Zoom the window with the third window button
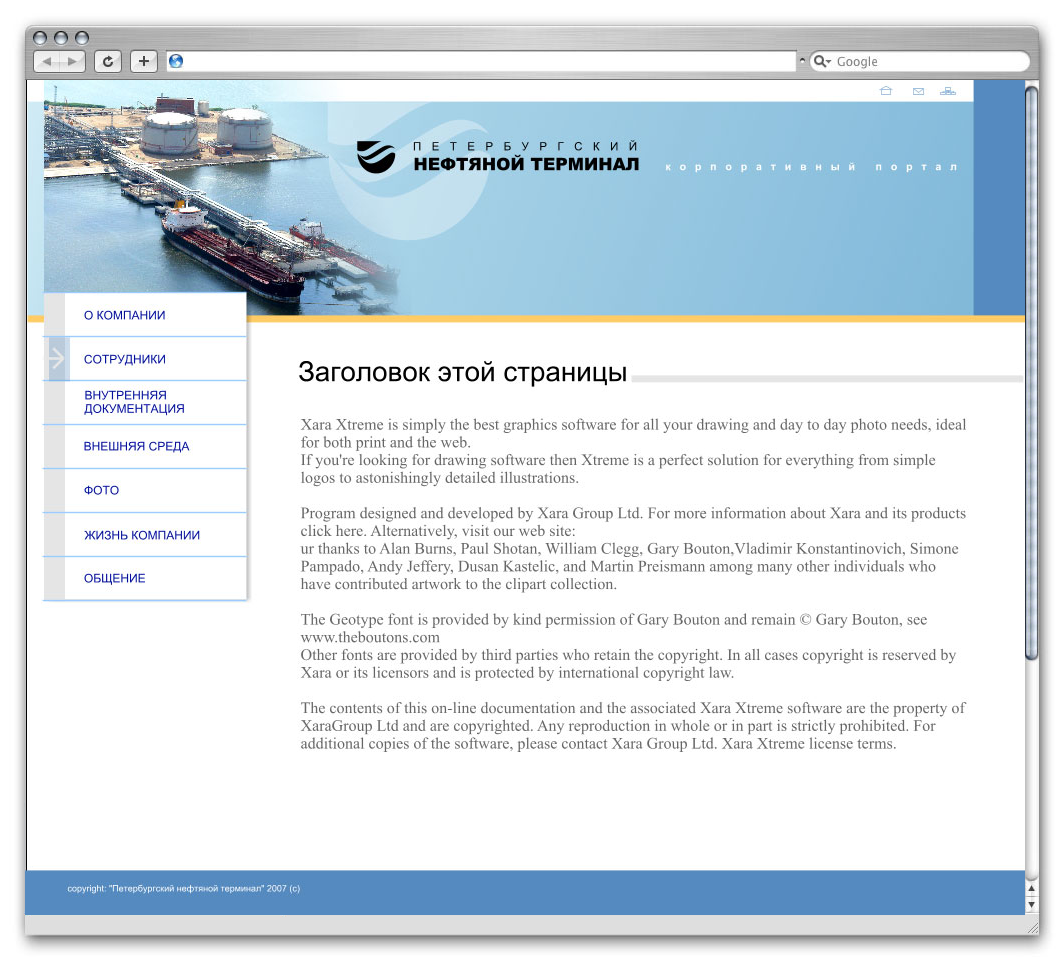The height and width of the screenshot is (963, 1064). pyautogui.click(x=82, y=37)
